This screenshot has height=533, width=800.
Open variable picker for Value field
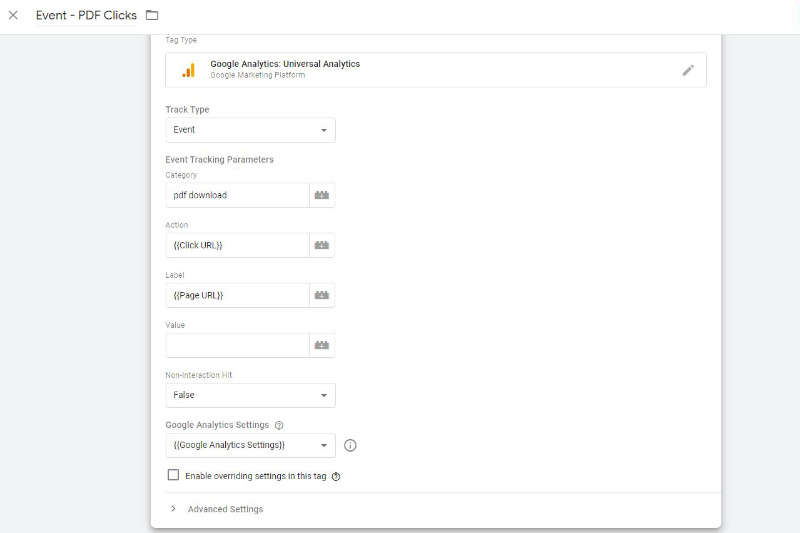tap(321, 345)
